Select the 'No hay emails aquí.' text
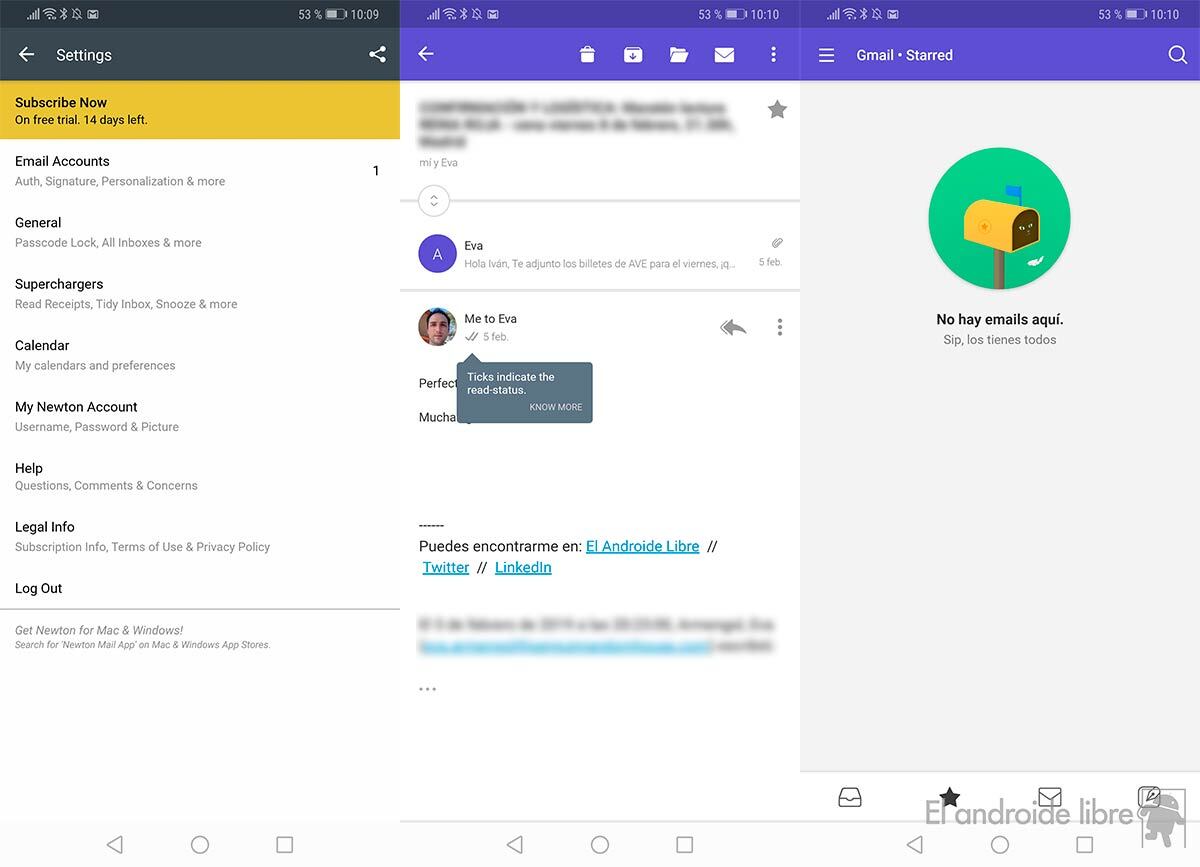The height and width of the screenshot is (867, 1200). pos(1000,319)
